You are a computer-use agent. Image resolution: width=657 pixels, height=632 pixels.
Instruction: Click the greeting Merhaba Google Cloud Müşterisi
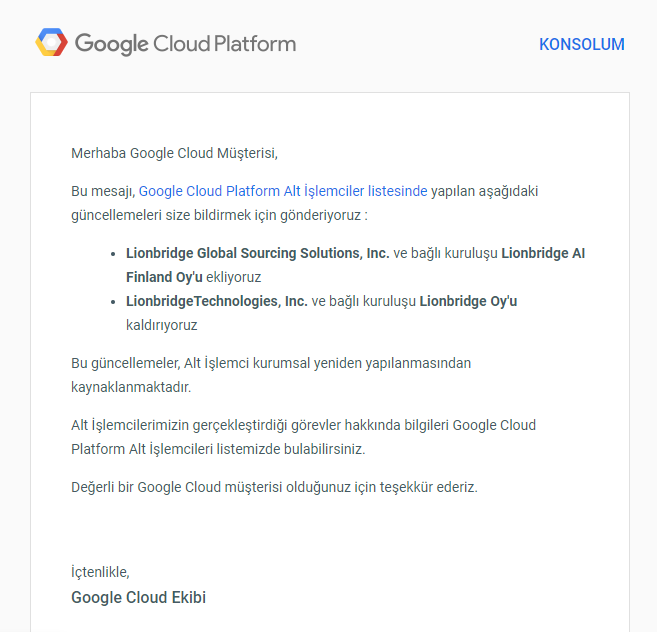point(174,153)
